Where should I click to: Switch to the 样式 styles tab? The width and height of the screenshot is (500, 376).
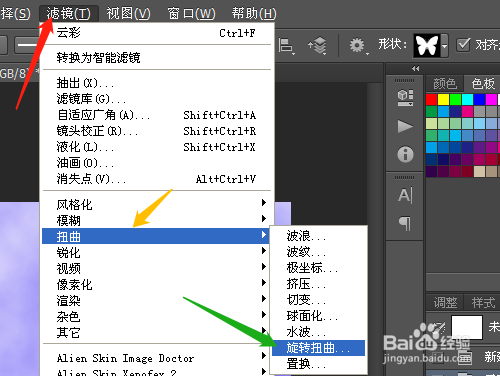[483, 303]
